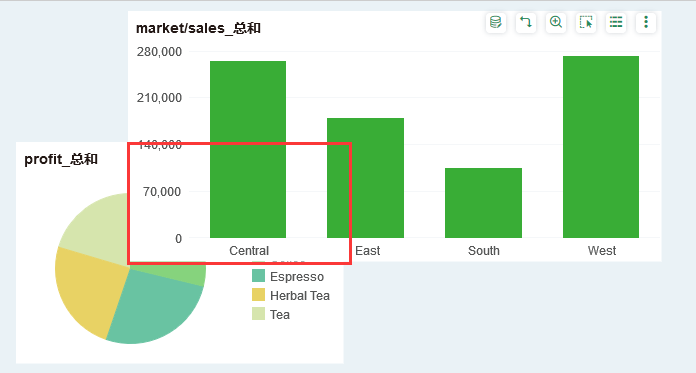Open the three-dot more options menu
The height and width of the screenshot is (373, 696).
click(646, 22)
